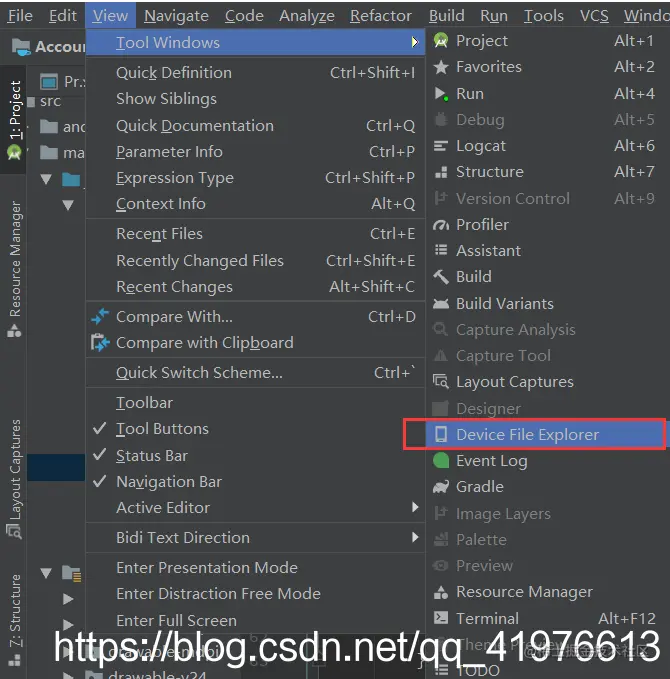The height and width of the screenshot is (679, 670).
Task: Expand the Bidi Text Direction submenu
Action: click(256, 537)
